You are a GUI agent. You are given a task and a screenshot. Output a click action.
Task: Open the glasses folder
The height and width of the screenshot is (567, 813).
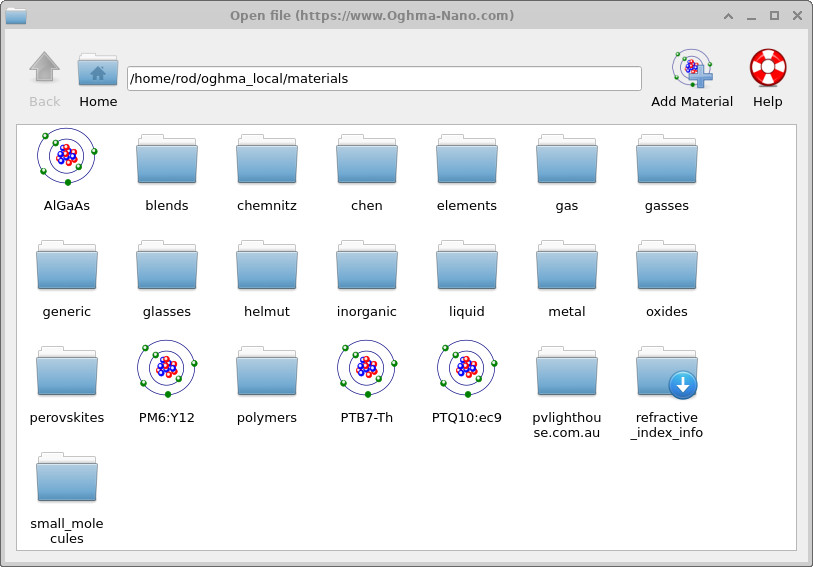pyautogui.click(x=167, y=266)
